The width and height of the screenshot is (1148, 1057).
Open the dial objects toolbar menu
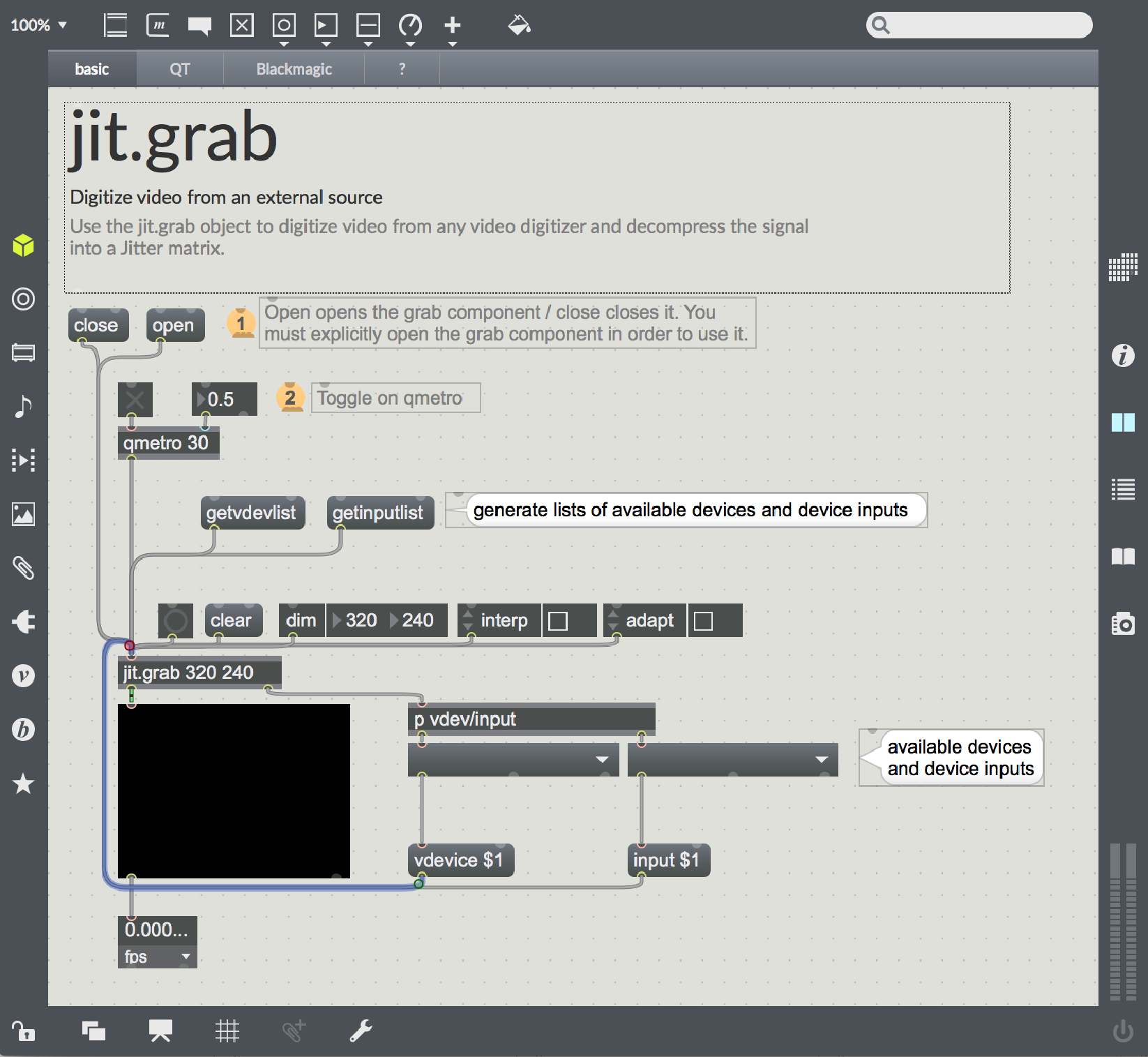(410, 29)
